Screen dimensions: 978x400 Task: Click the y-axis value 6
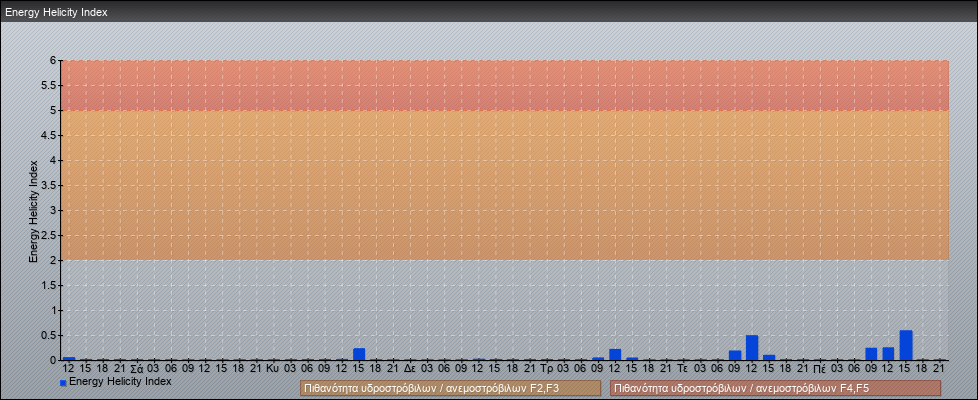54,61
